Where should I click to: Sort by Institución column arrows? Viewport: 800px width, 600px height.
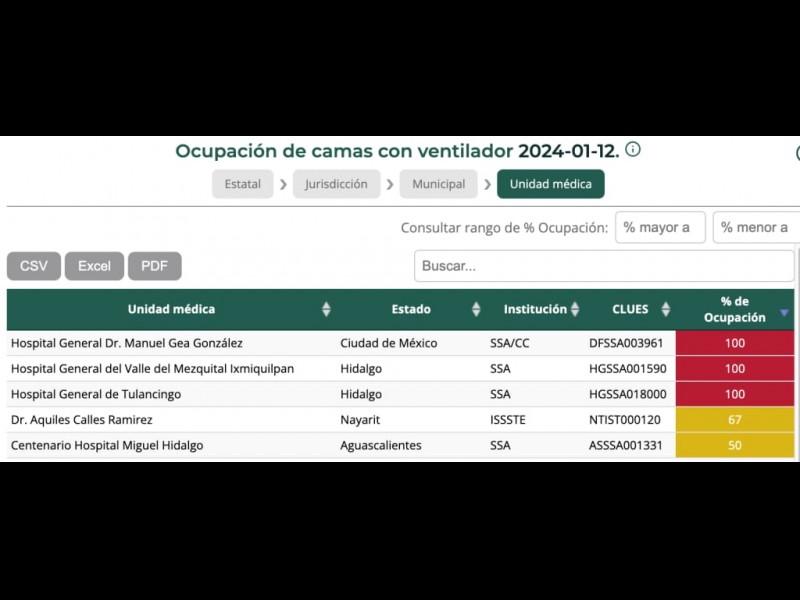[x=575, y=310]
